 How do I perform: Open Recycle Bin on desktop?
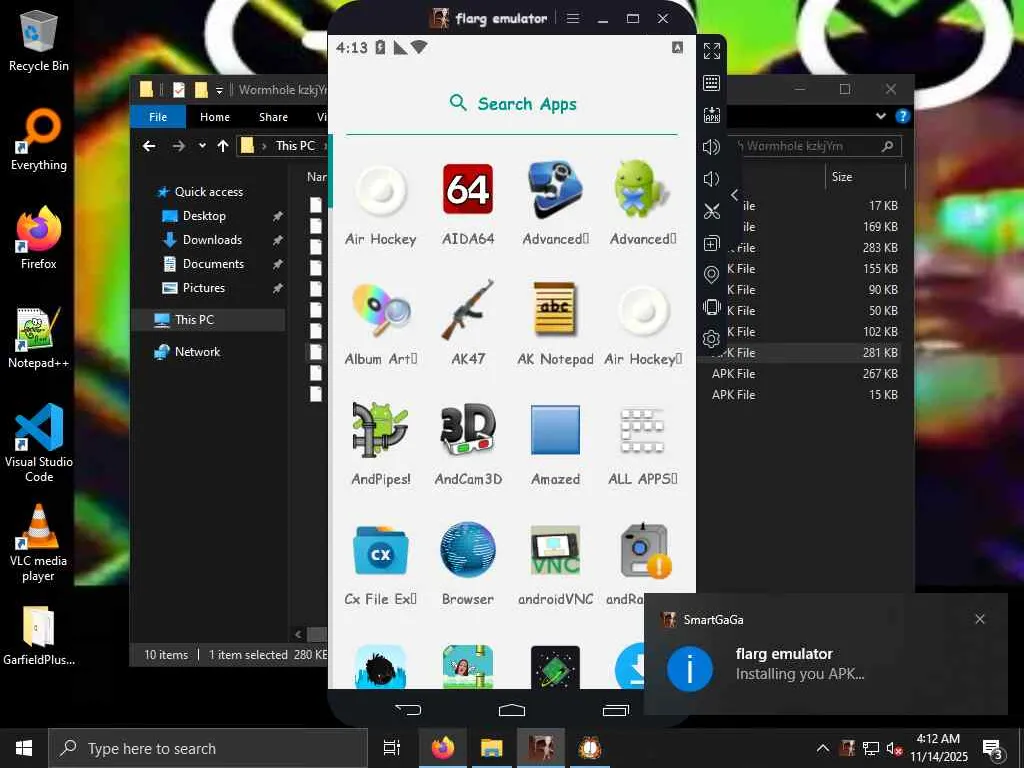pyautogui.click(x=39, y=40)
